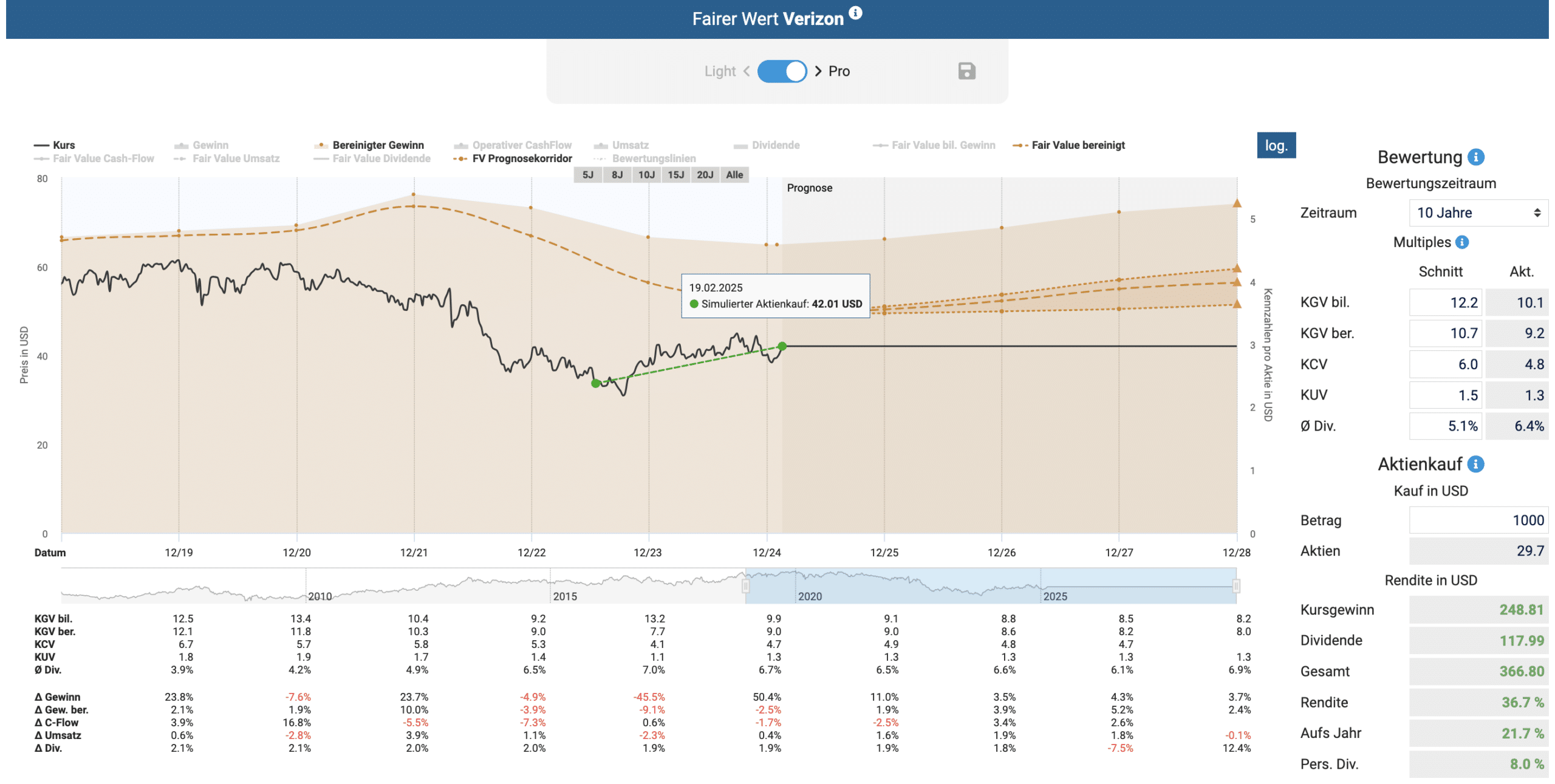Click the Betrag input field

tap(1478, 520)
